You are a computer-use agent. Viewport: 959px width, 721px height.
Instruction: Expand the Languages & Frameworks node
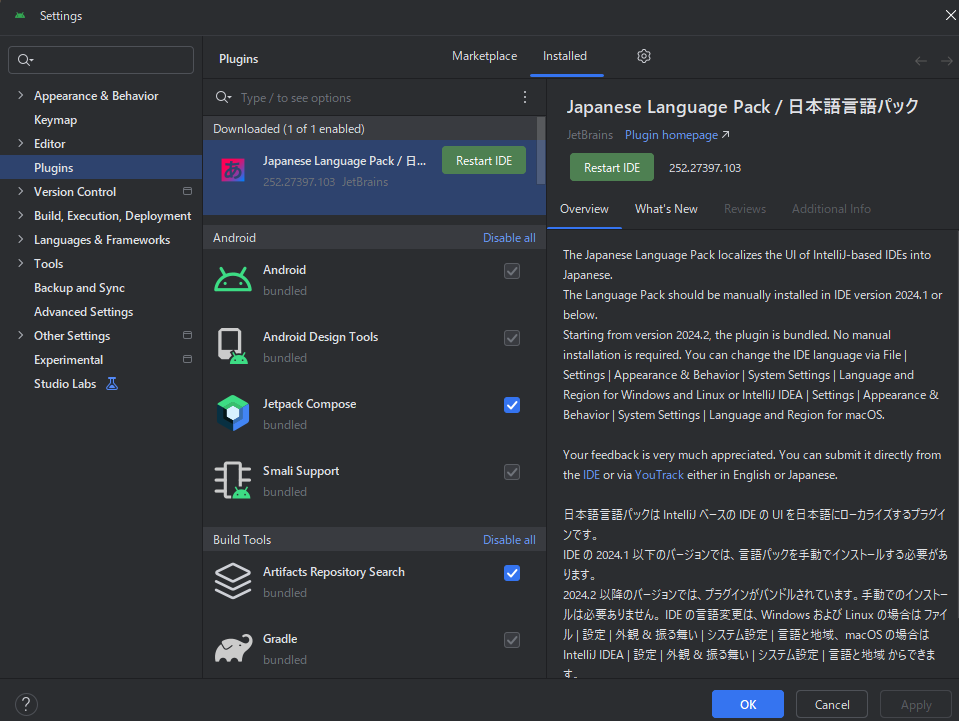coord(21,240)
